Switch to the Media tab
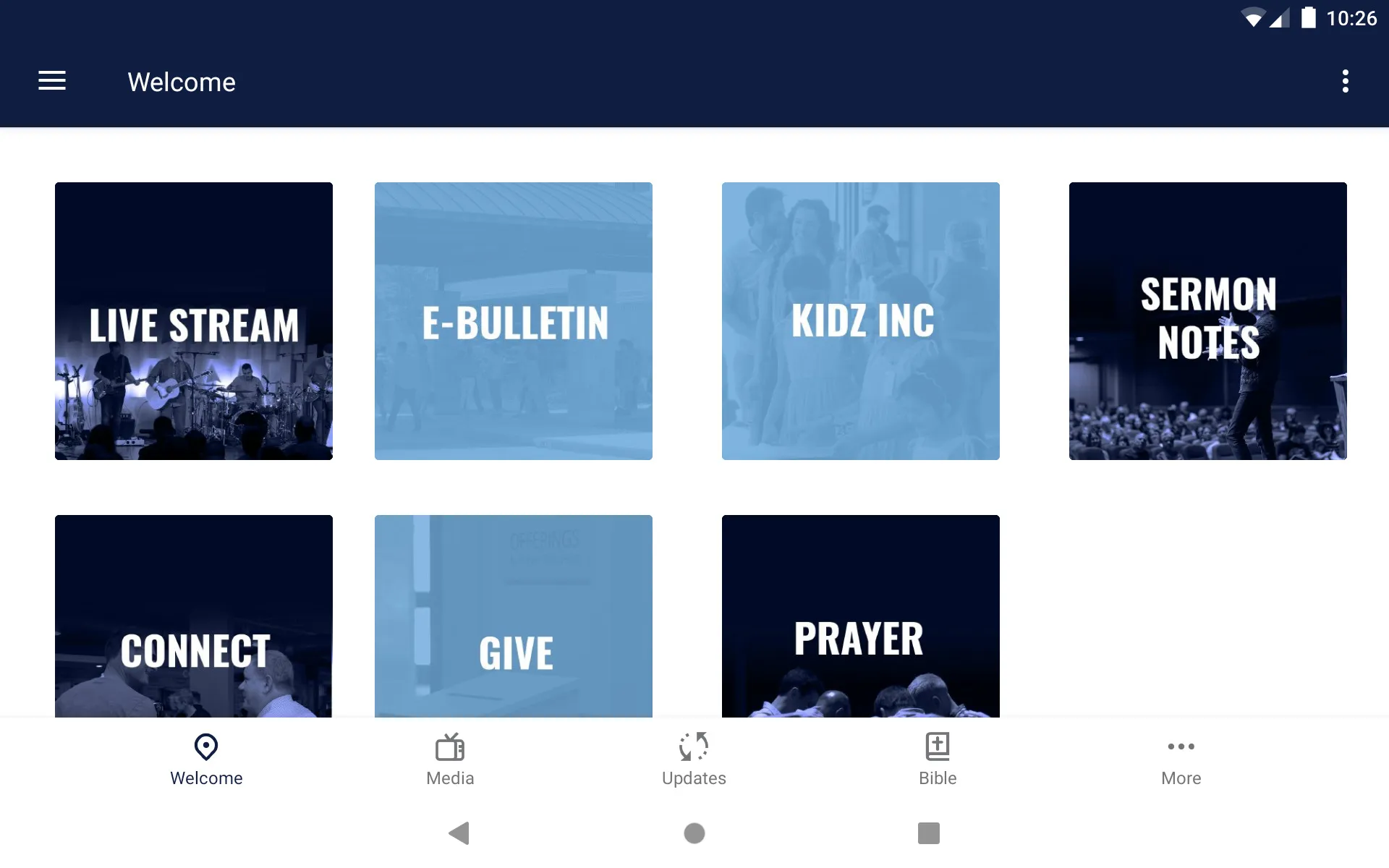The image size is (1389, 868). [x=450, y=757]
